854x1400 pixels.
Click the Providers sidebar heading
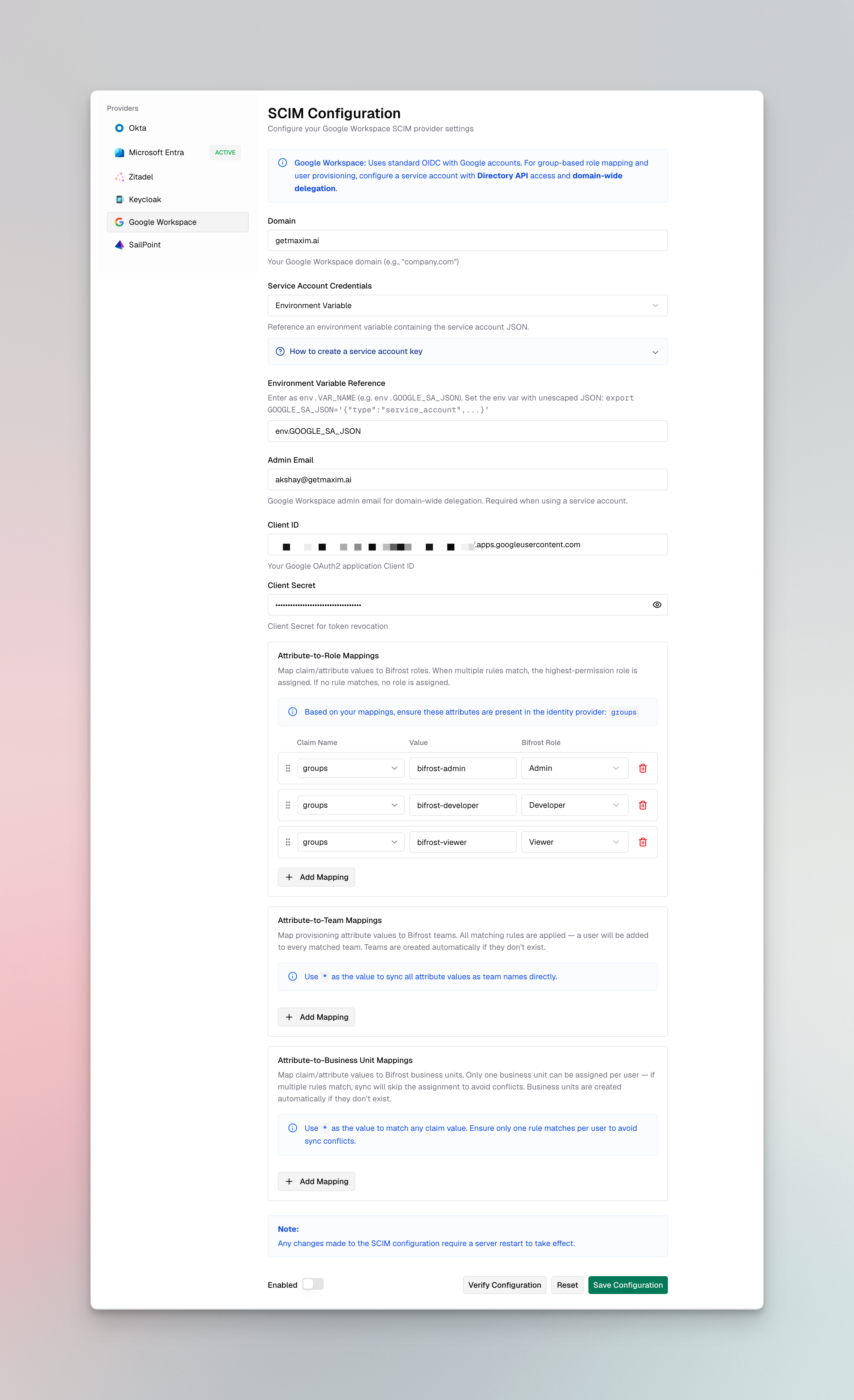(123, 108)
